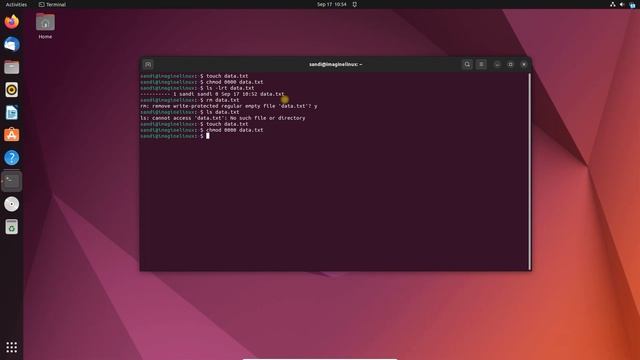The height and width of the screenshot is (360, 640).
Task: Open the Files manager in the dock
Action: (11, 67)
